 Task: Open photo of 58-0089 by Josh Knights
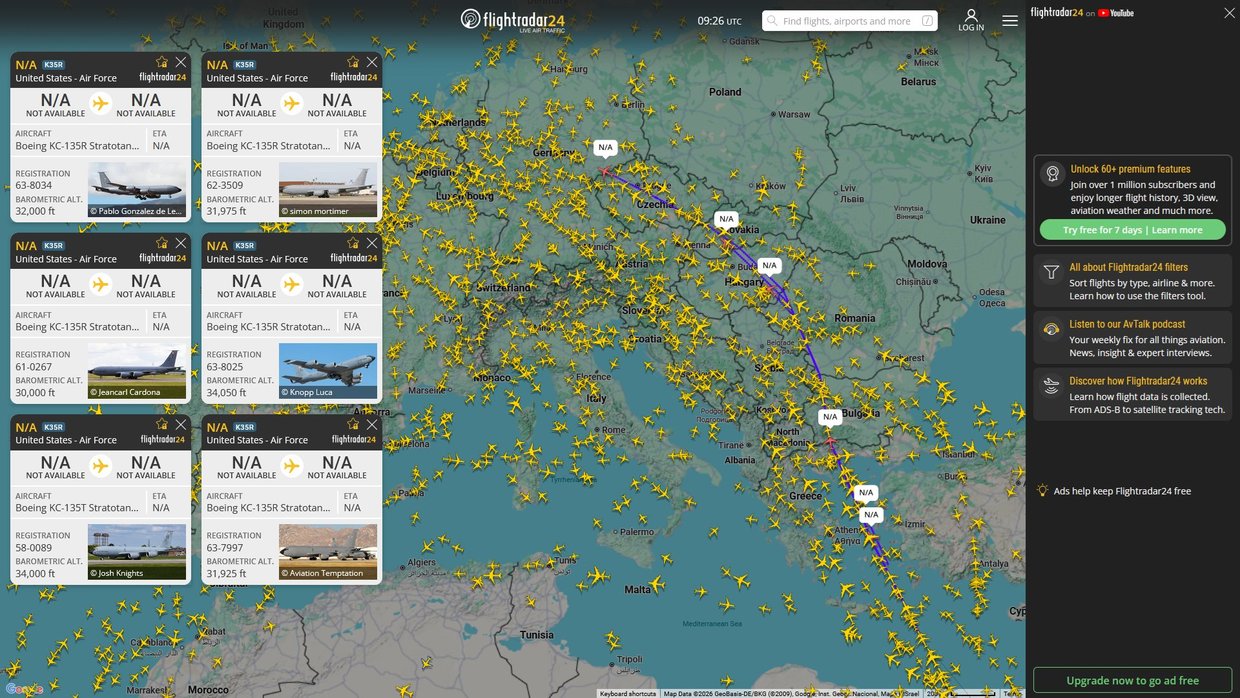(x=137, y=552)
